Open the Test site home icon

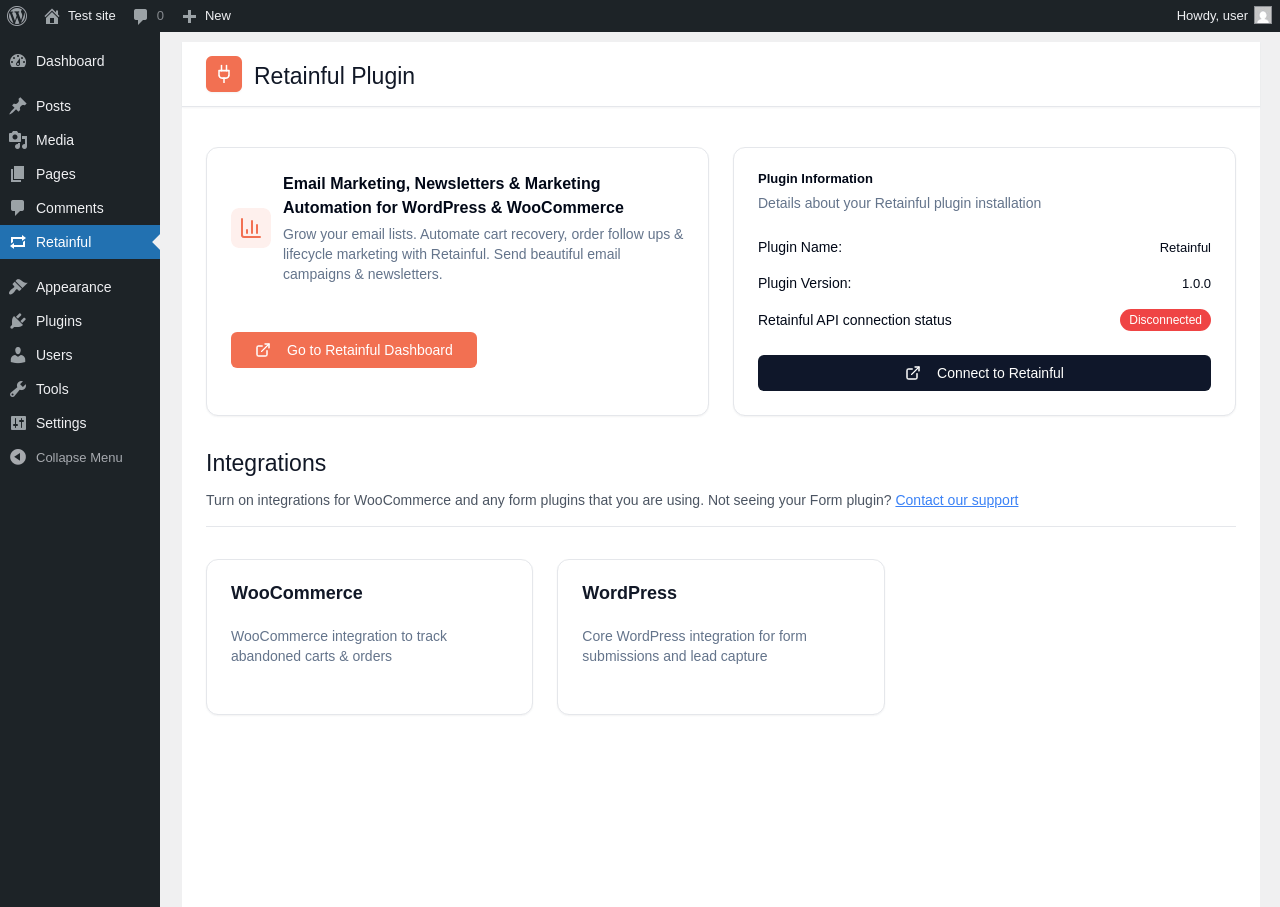tap(52, 16)
